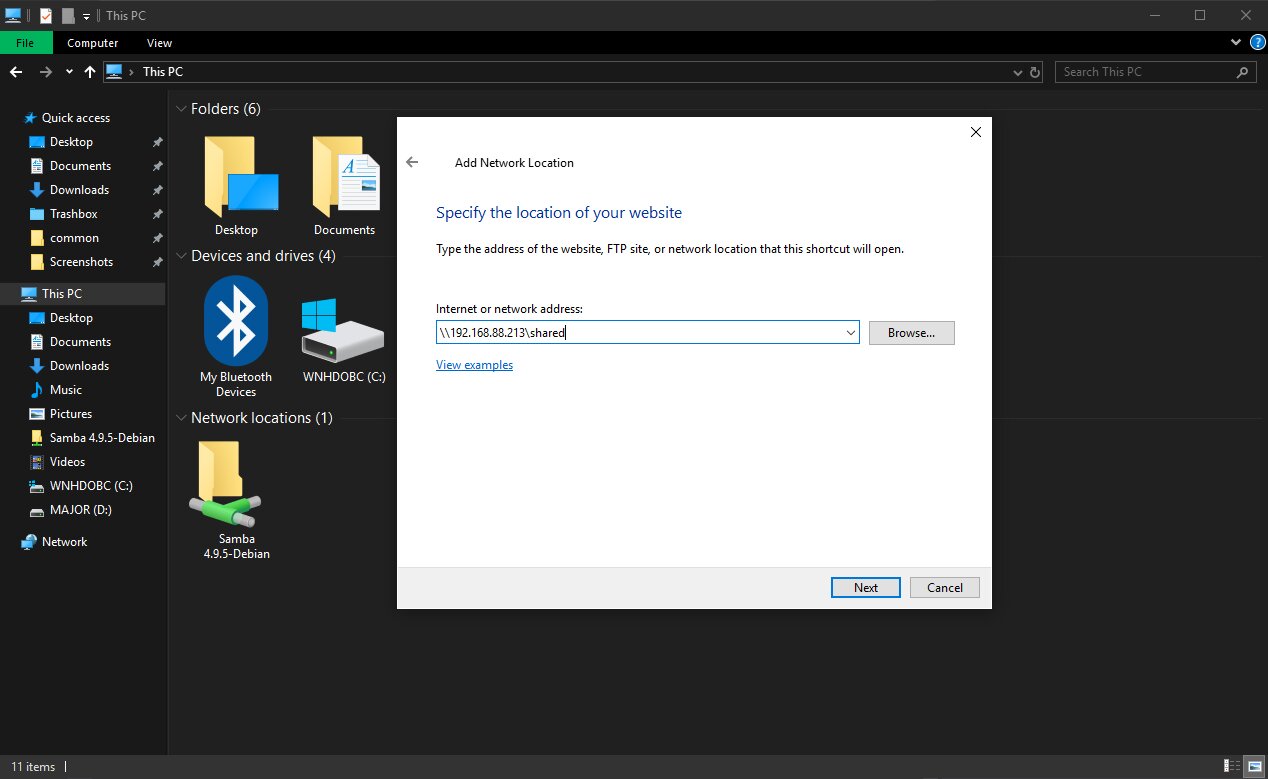Open the network address dropdown arrow
This screenshot has height=779, width=1268.
850,333
